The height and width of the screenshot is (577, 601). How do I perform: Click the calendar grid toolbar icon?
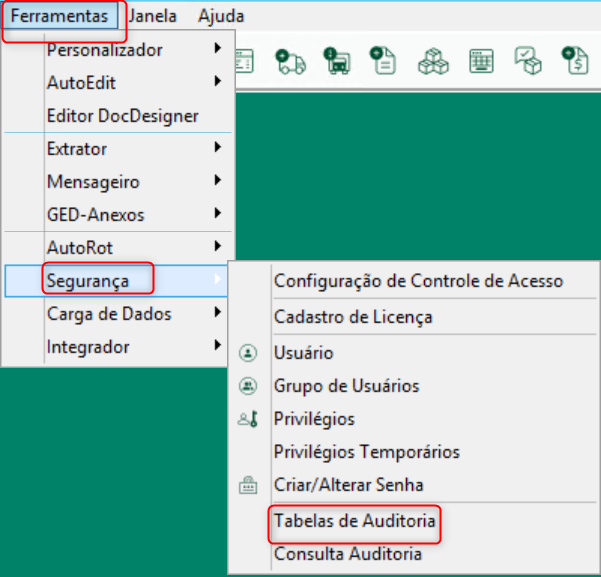pyautogui.click(x=481, y=61)
